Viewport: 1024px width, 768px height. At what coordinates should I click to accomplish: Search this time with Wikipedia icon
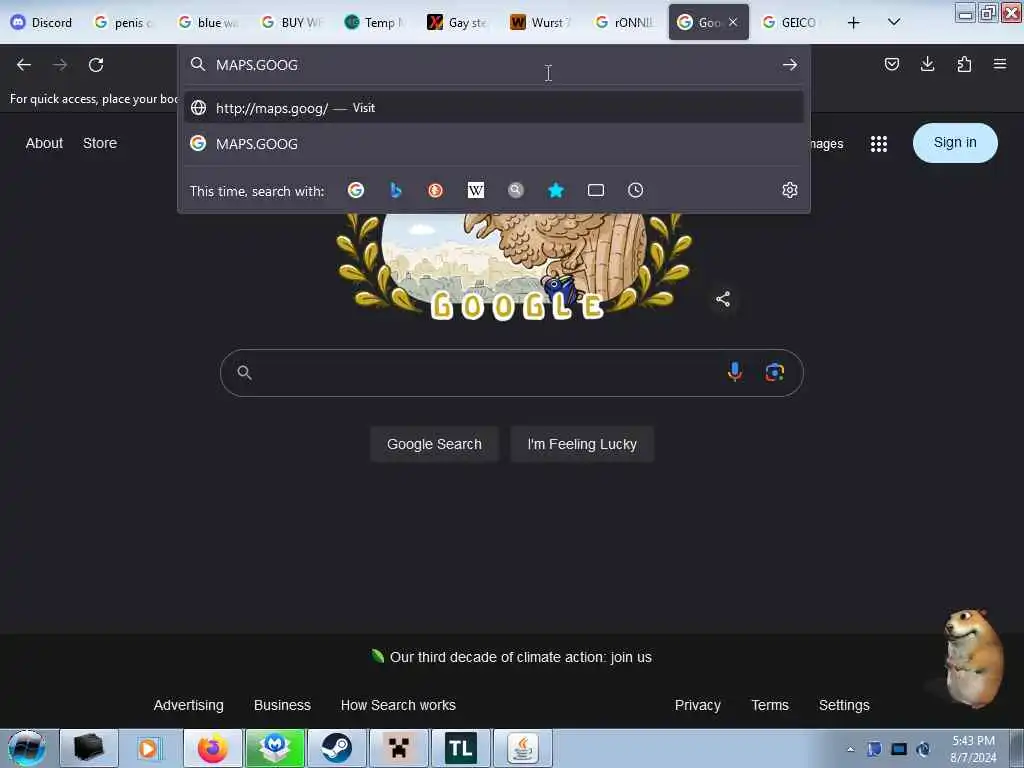tap(476, 190)
